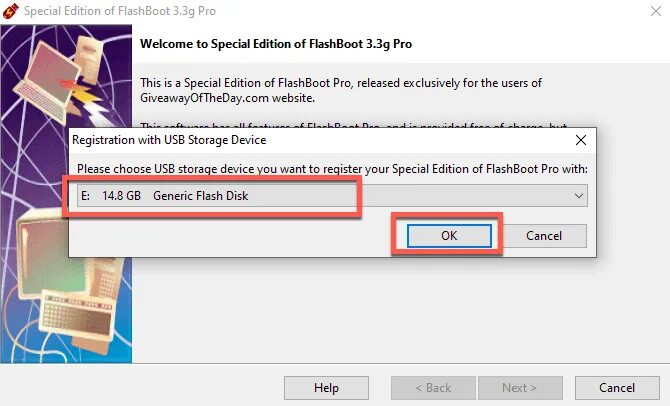Expand device list using the dropdown chevron

point(578,196)
